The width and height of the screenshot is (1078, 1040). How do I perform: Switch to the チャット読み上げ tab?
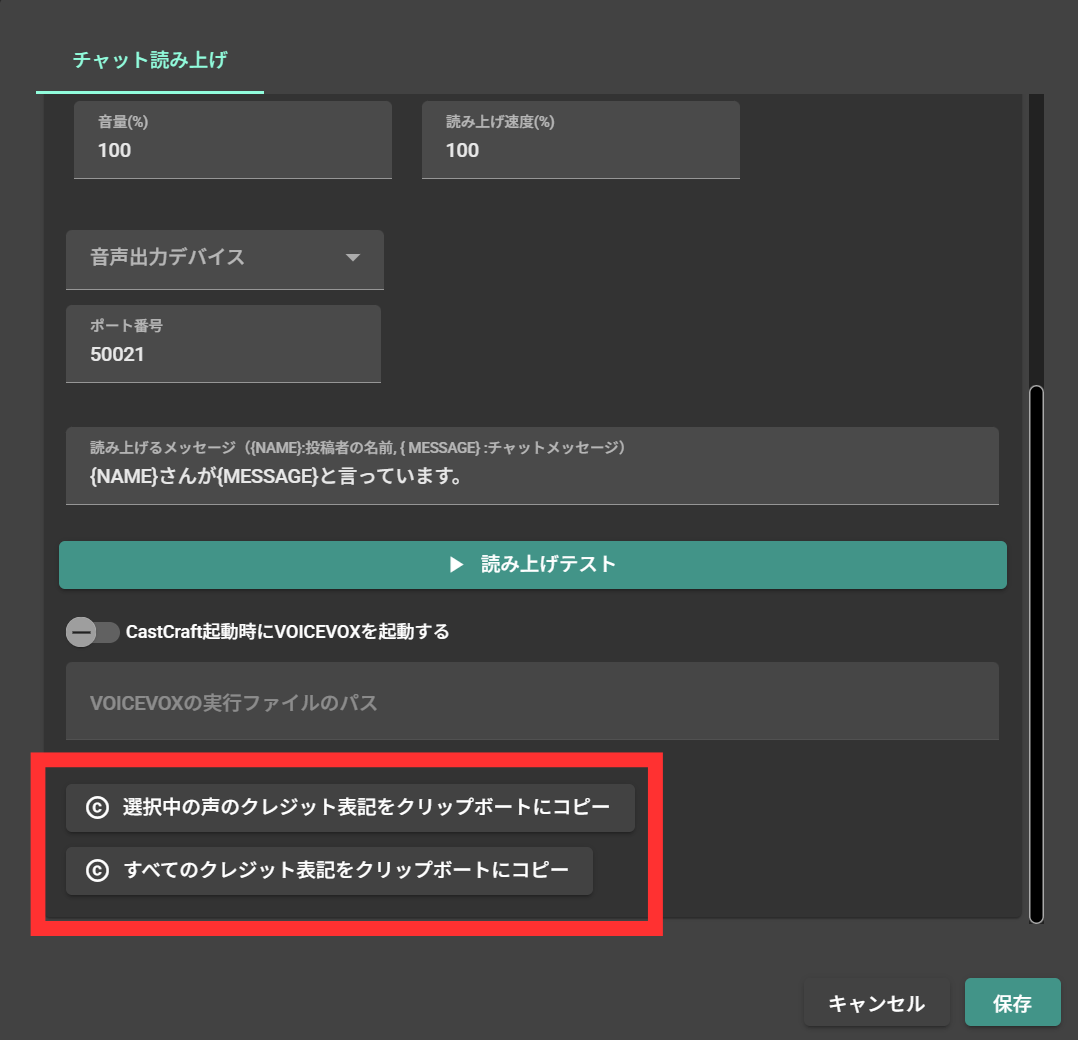(148, 59)
